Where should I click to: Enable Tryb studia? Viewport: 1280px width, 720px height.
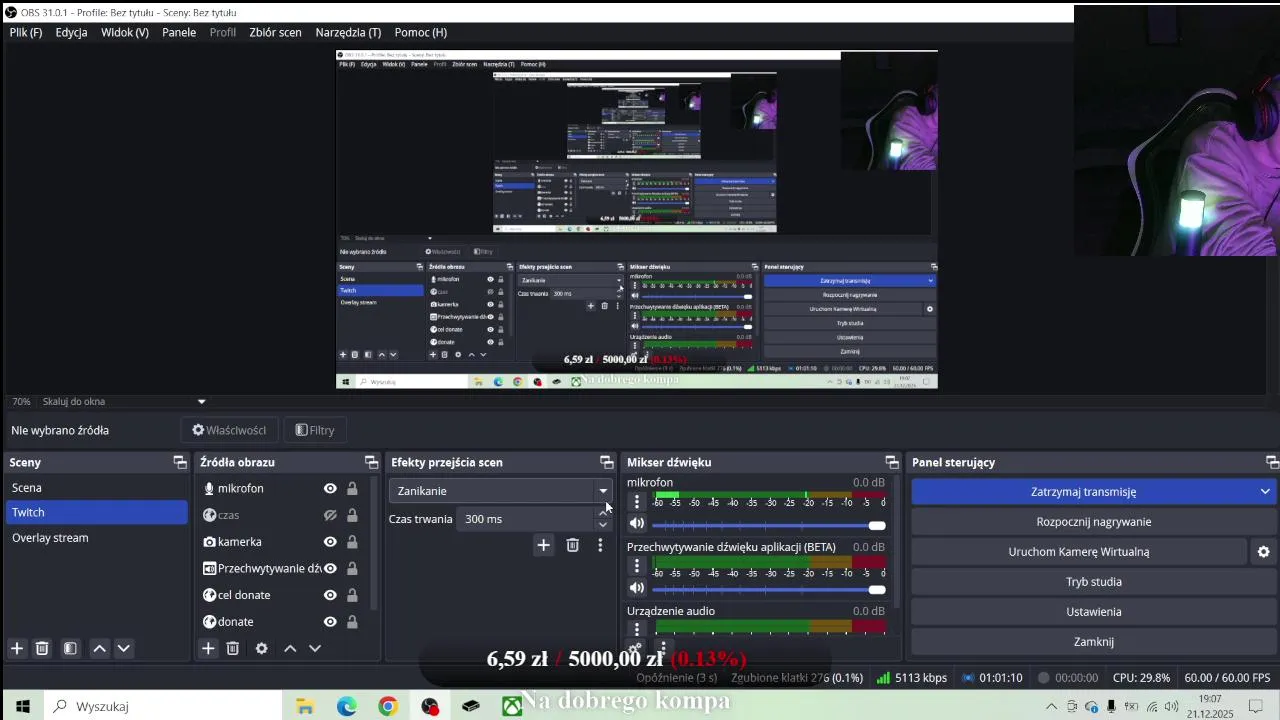click(x=1094, y=582)
